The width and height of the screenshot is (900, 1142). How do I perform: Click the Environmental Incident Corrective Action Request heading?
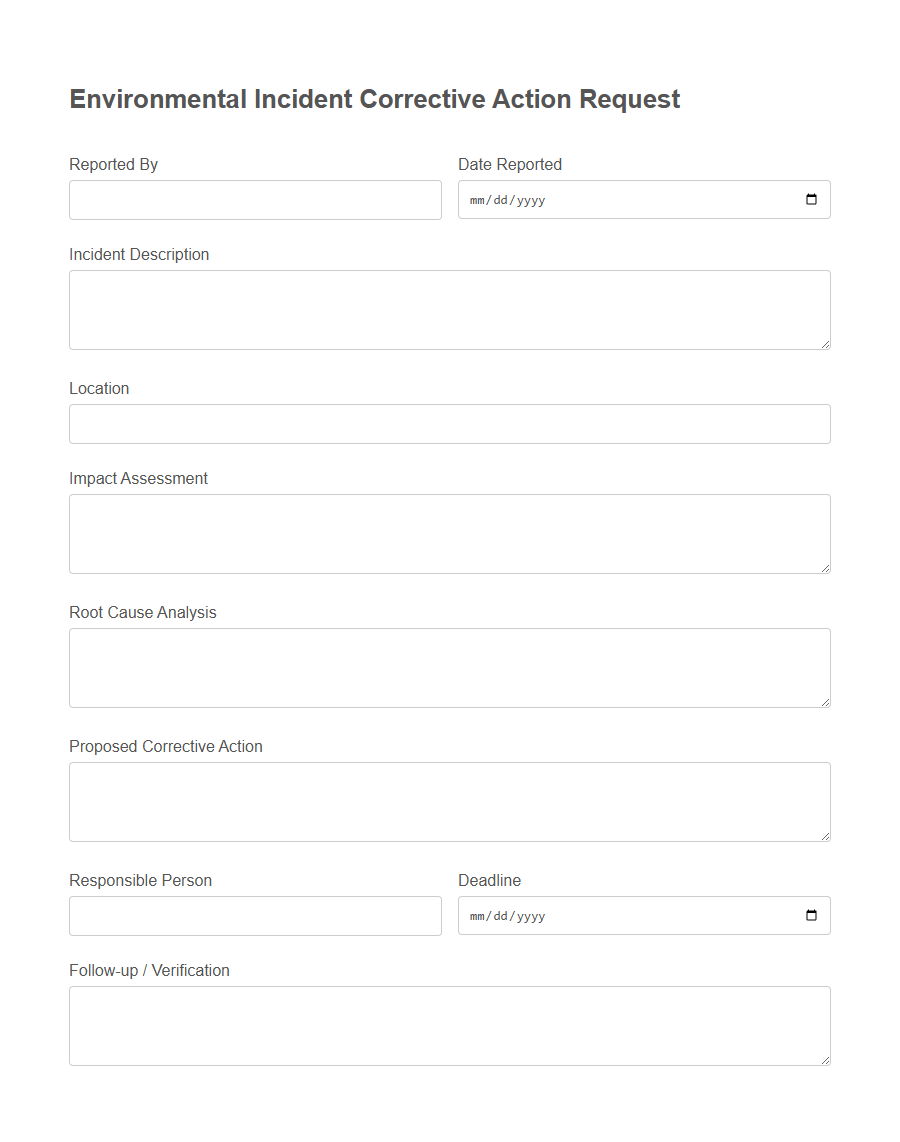point(373,99)
